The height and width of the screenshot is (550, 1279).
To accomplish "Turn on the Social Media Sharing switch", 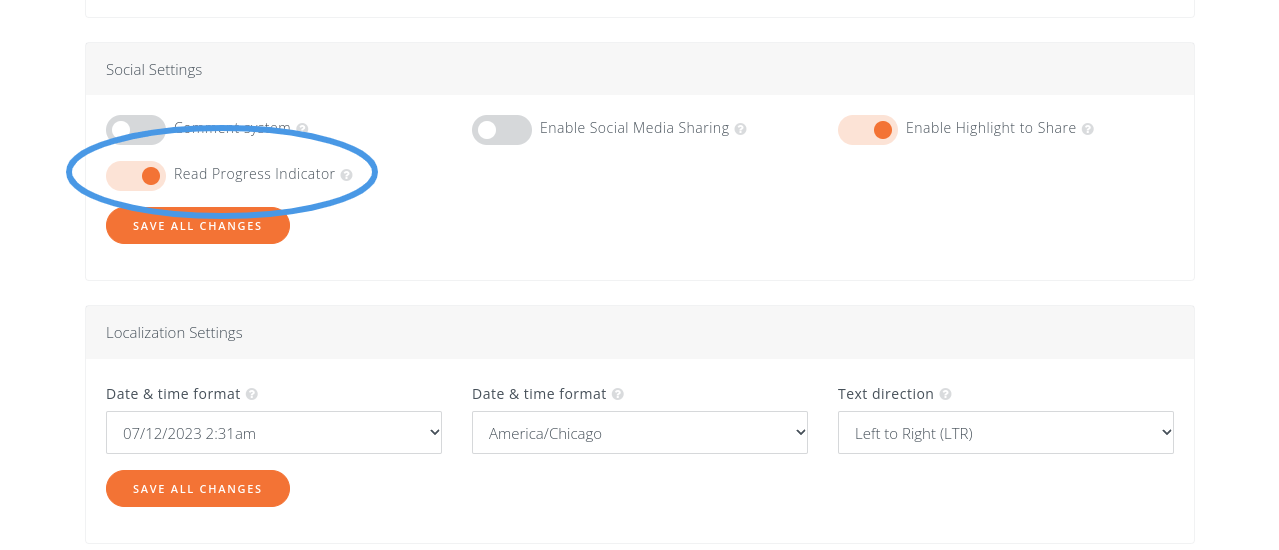I will tap(502, 129).
